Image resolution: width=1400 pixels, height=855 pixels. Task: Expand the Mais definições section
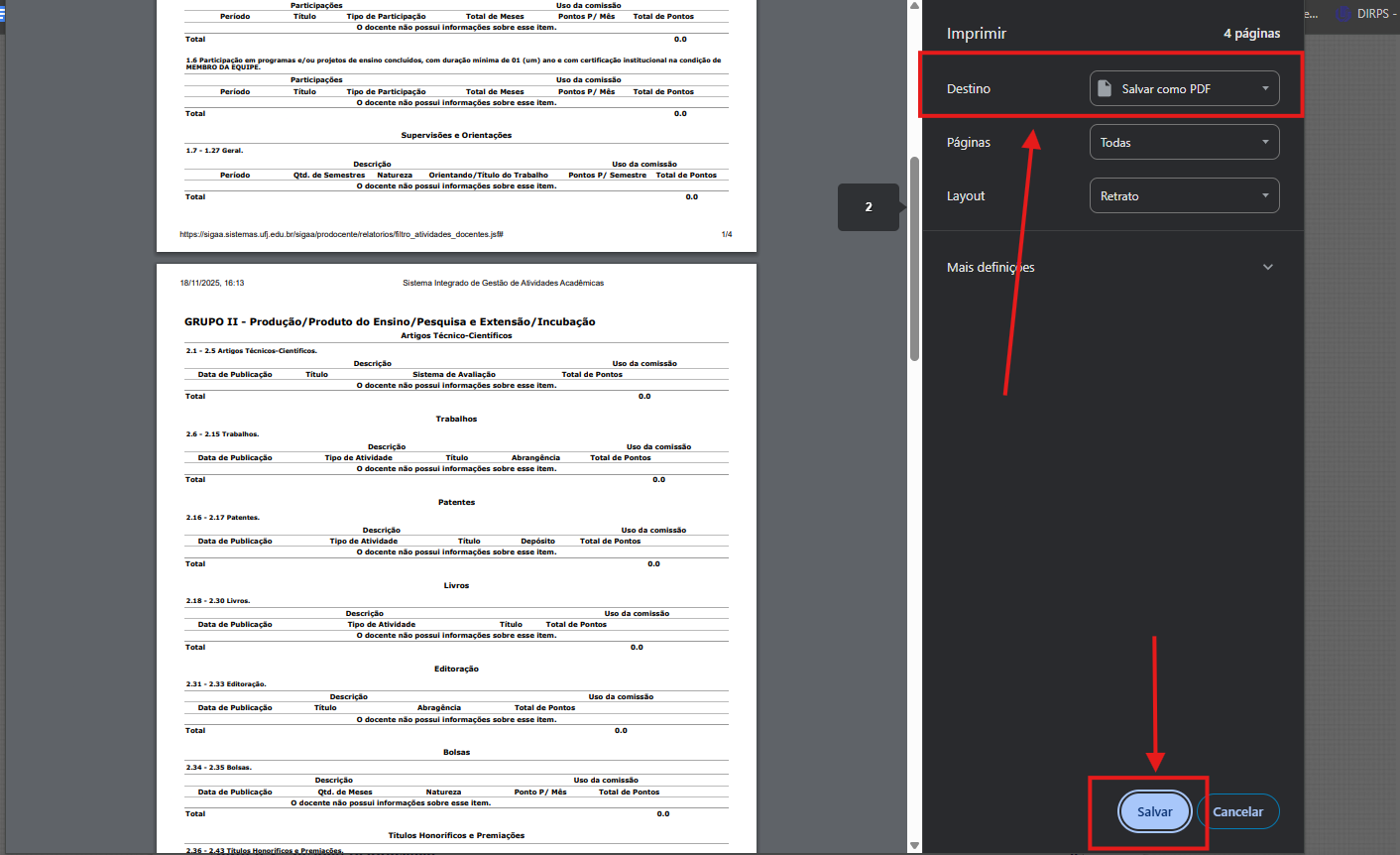pos(1110,267)
